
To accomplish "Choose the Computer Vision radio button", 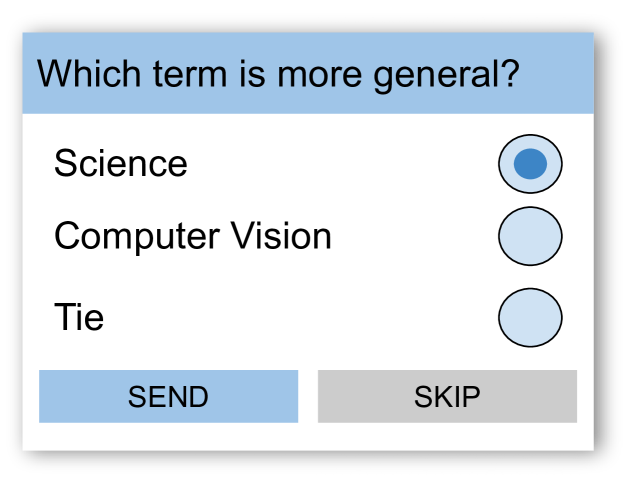I will click(530, 237).
